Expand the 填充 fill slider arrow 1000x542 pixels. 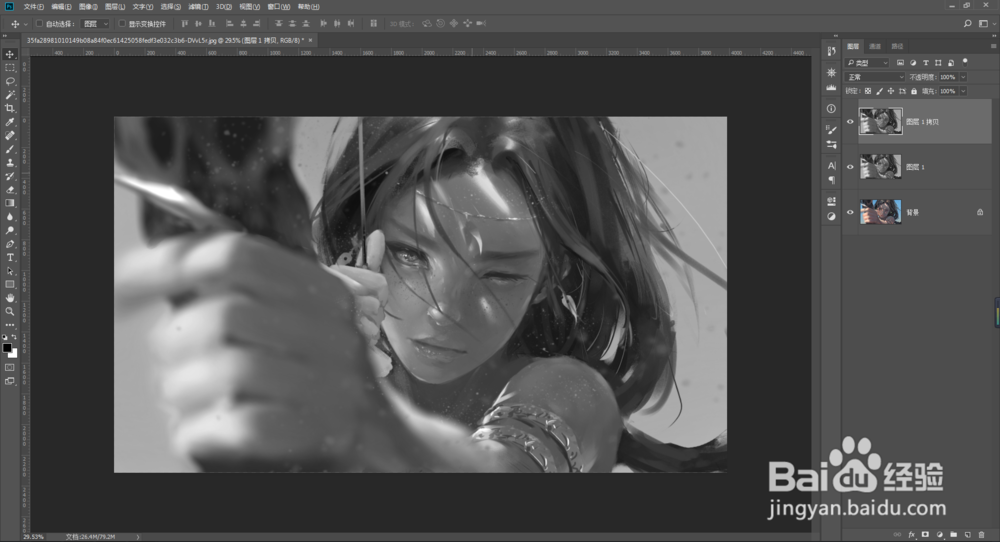click(963, 91)
